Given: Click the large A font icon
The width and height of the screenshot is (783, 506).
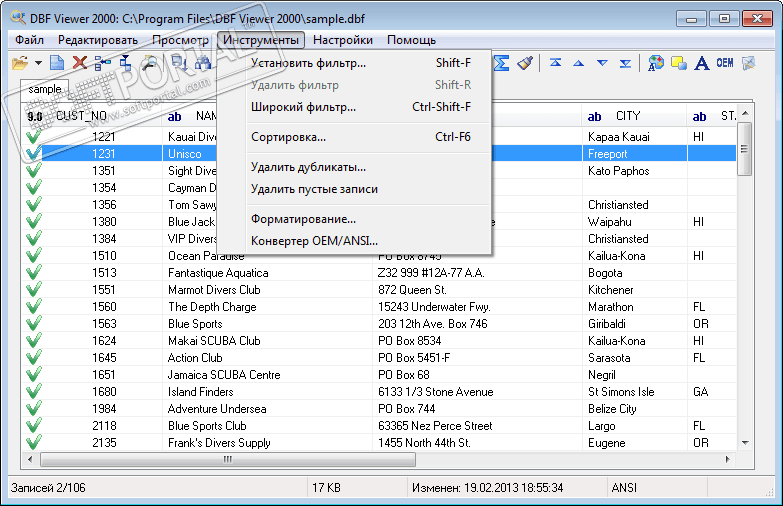Looking at the screenshot, I should pyautogui.click(x=702, y=63).
